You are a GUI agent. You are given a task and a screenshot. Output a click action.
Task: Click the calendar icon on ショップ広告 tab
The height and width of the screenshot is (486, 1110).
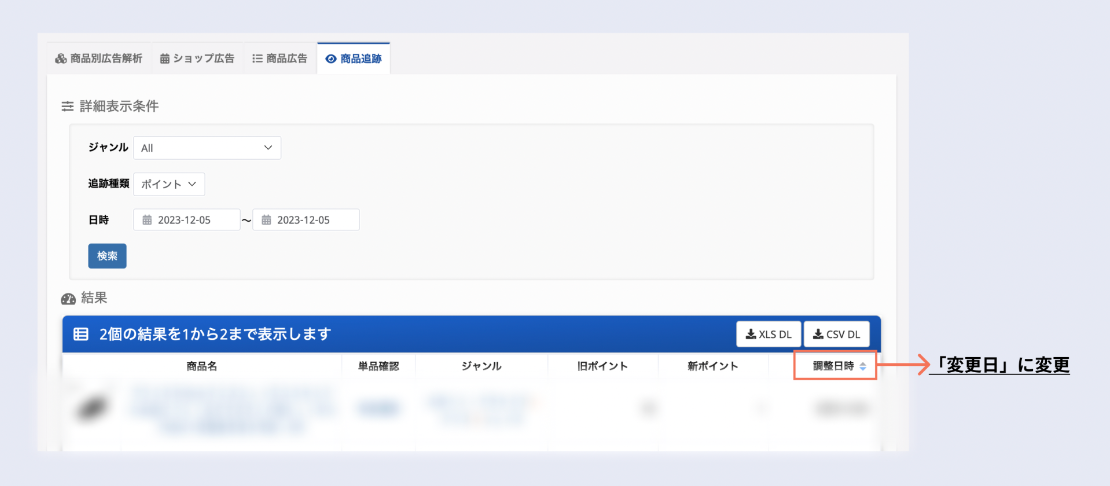click(165, 59)
